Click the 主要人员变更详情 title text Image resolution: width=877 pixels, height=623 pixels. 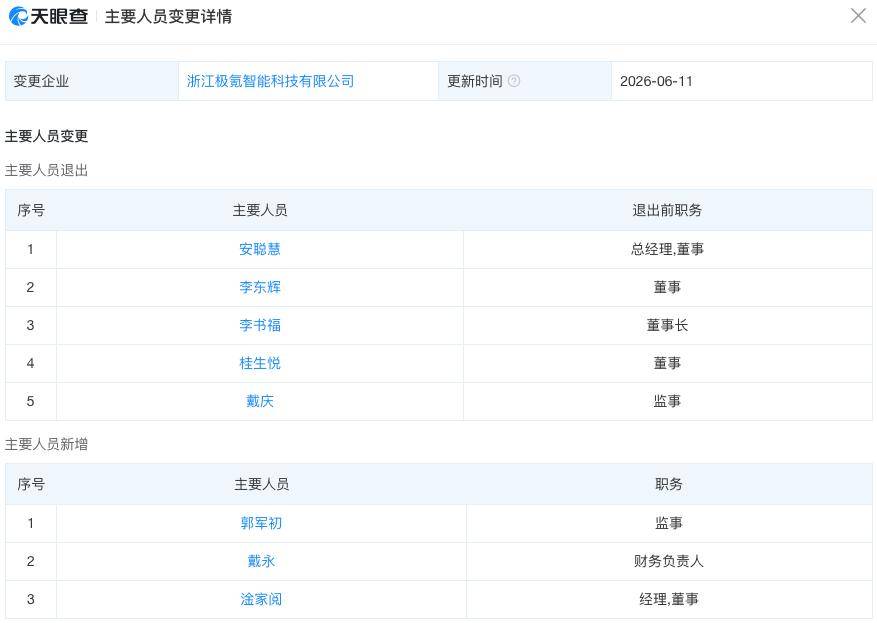168,16
